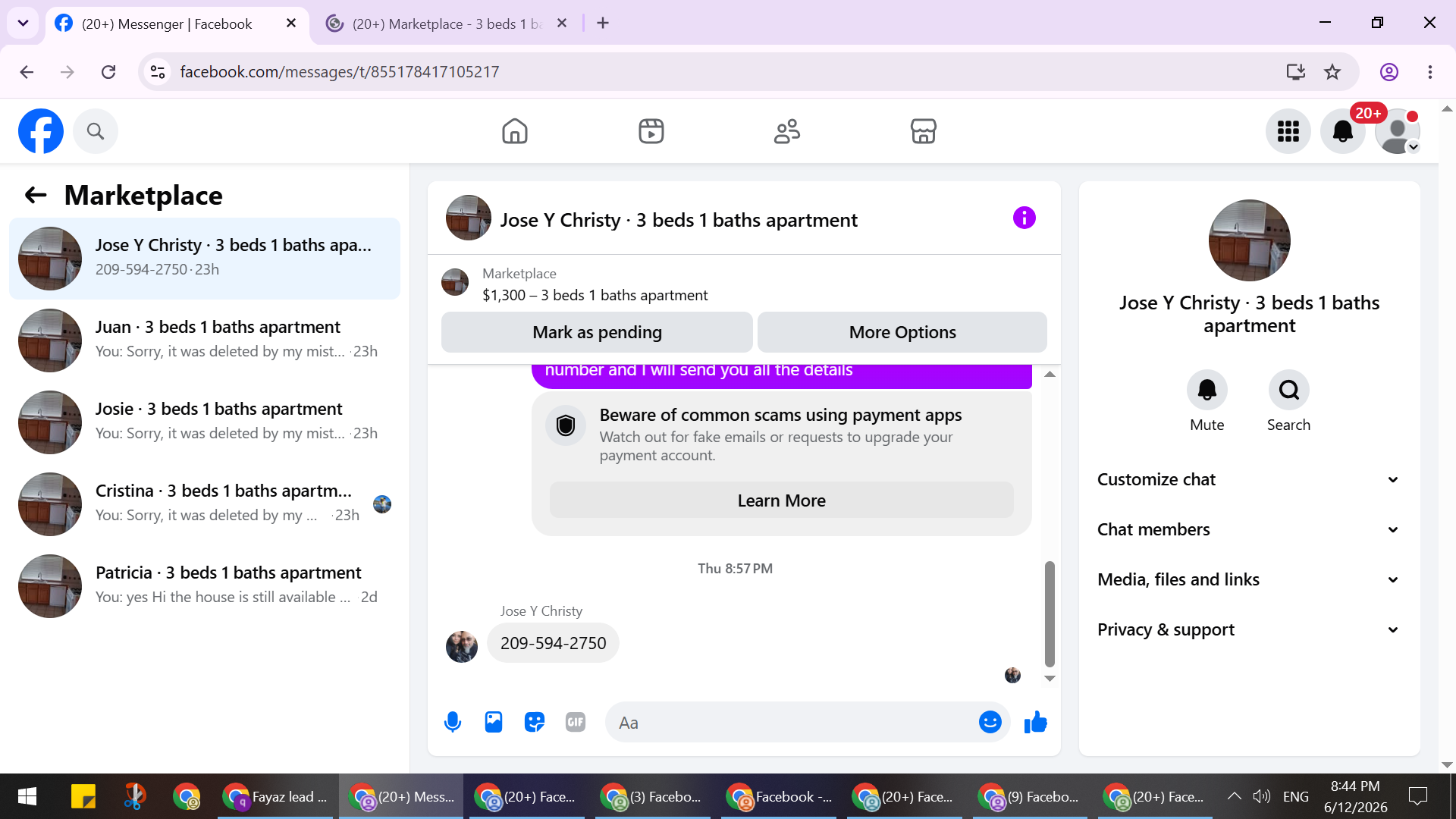This screenshot has width=1456, height=819.
Task: Click Learn More about scams
Action: tap(781, 500)
